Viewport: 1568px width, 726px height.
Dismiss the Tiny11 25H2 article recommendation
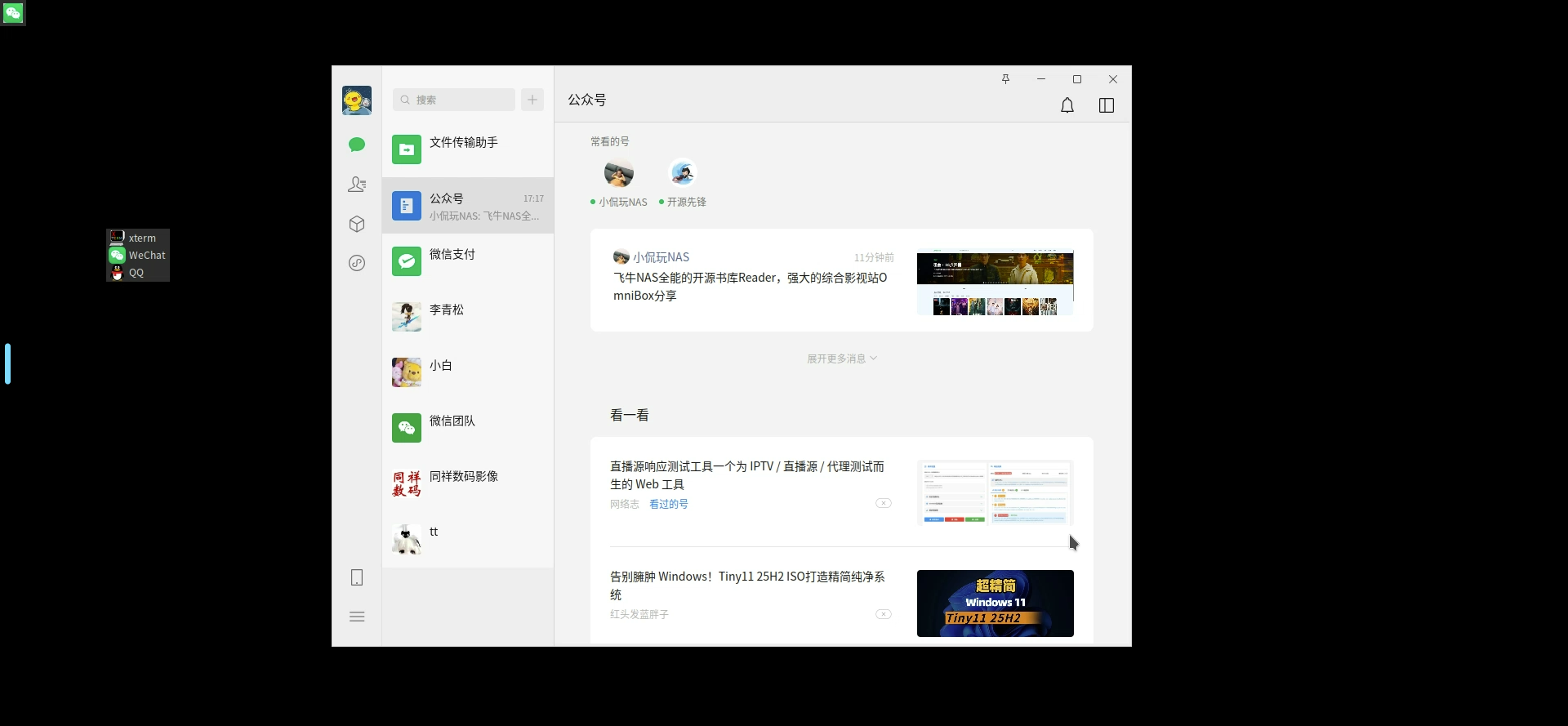[x=884, y=614]
